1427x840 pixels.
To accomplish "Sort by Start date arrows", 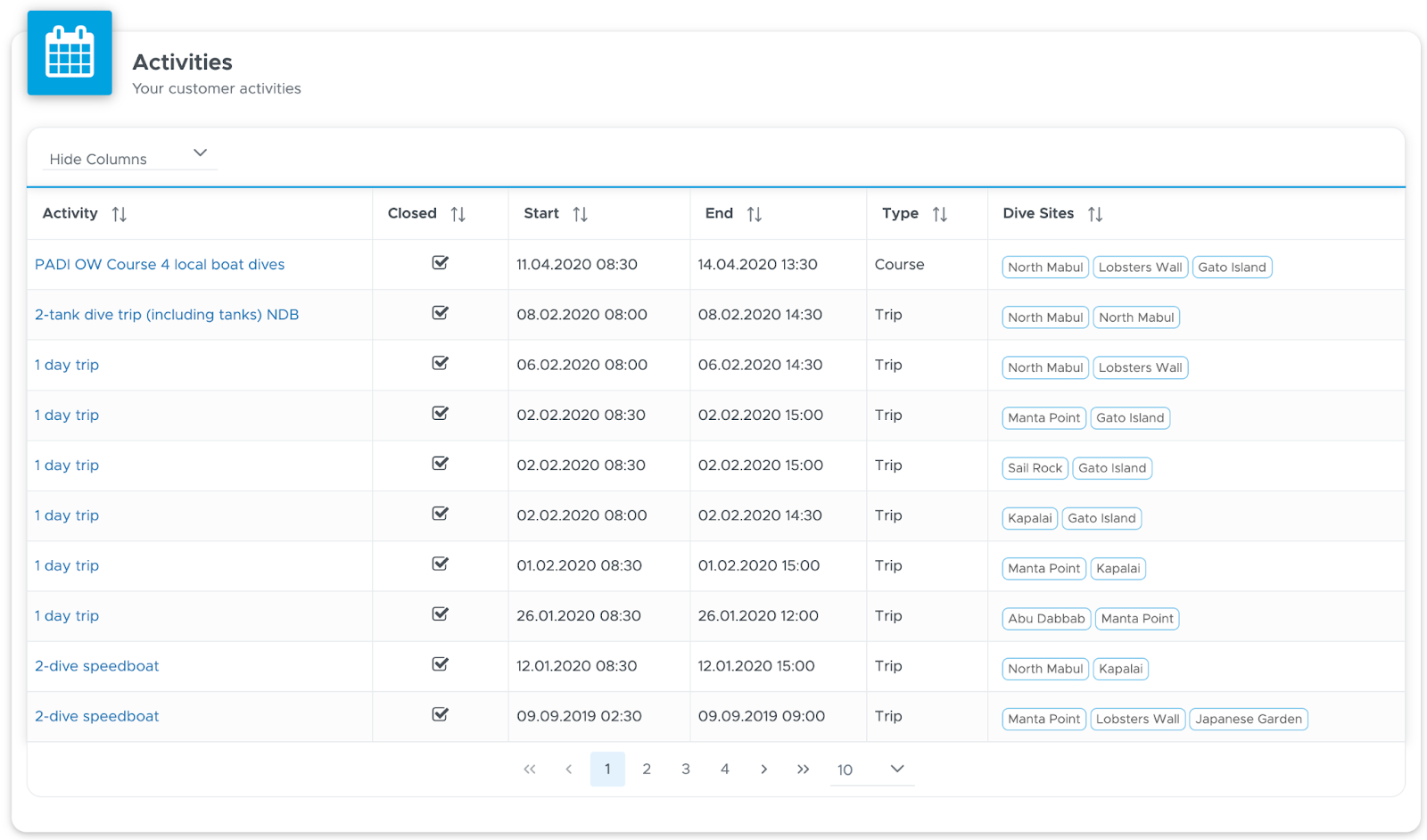I will 581,214.
